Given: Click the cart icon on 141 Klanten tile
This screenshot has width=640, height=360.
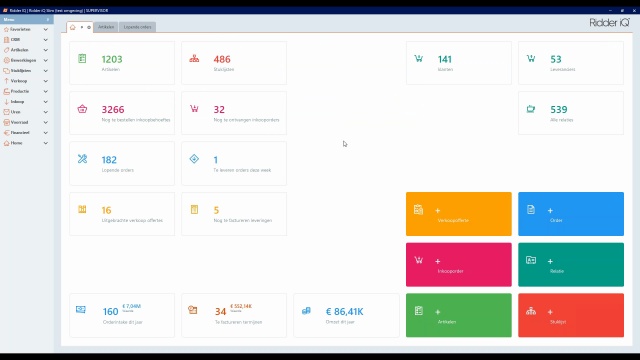Looking at the screenshot, I should 418,59.
